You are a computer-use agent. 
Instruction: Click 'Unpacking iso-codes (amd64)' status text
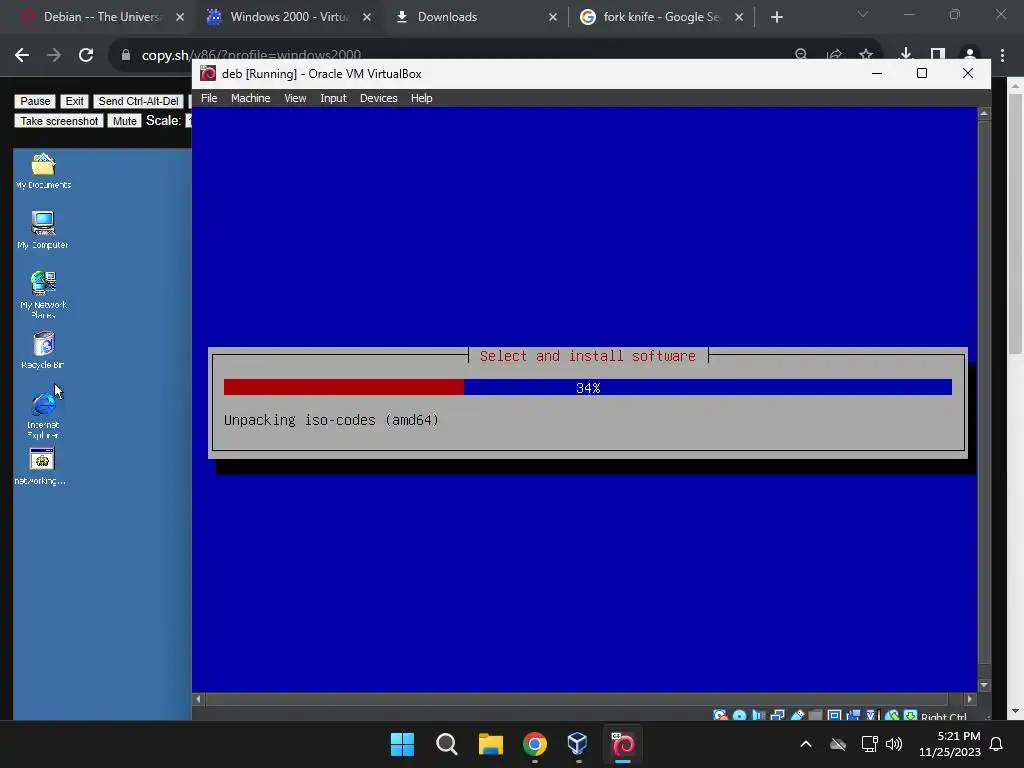click(x=331, y=420)
